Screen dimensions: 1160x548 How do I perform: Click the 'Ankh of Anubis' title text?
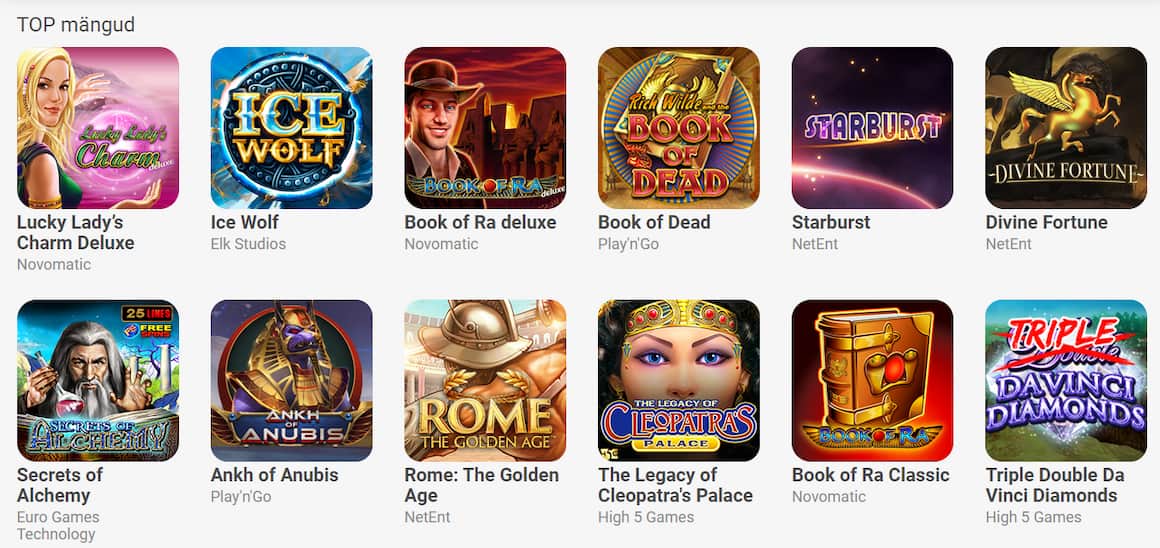274,475
